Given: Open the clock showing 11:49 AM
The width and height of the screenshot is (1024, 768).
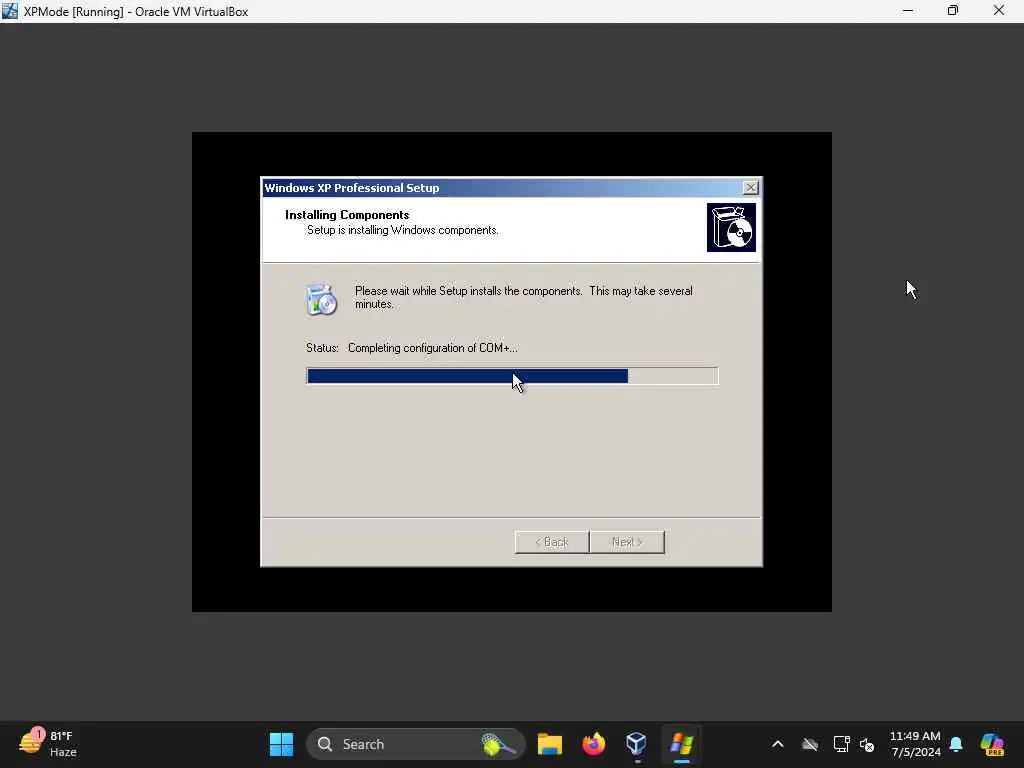Looking at the screenshot, I should 915,744.
